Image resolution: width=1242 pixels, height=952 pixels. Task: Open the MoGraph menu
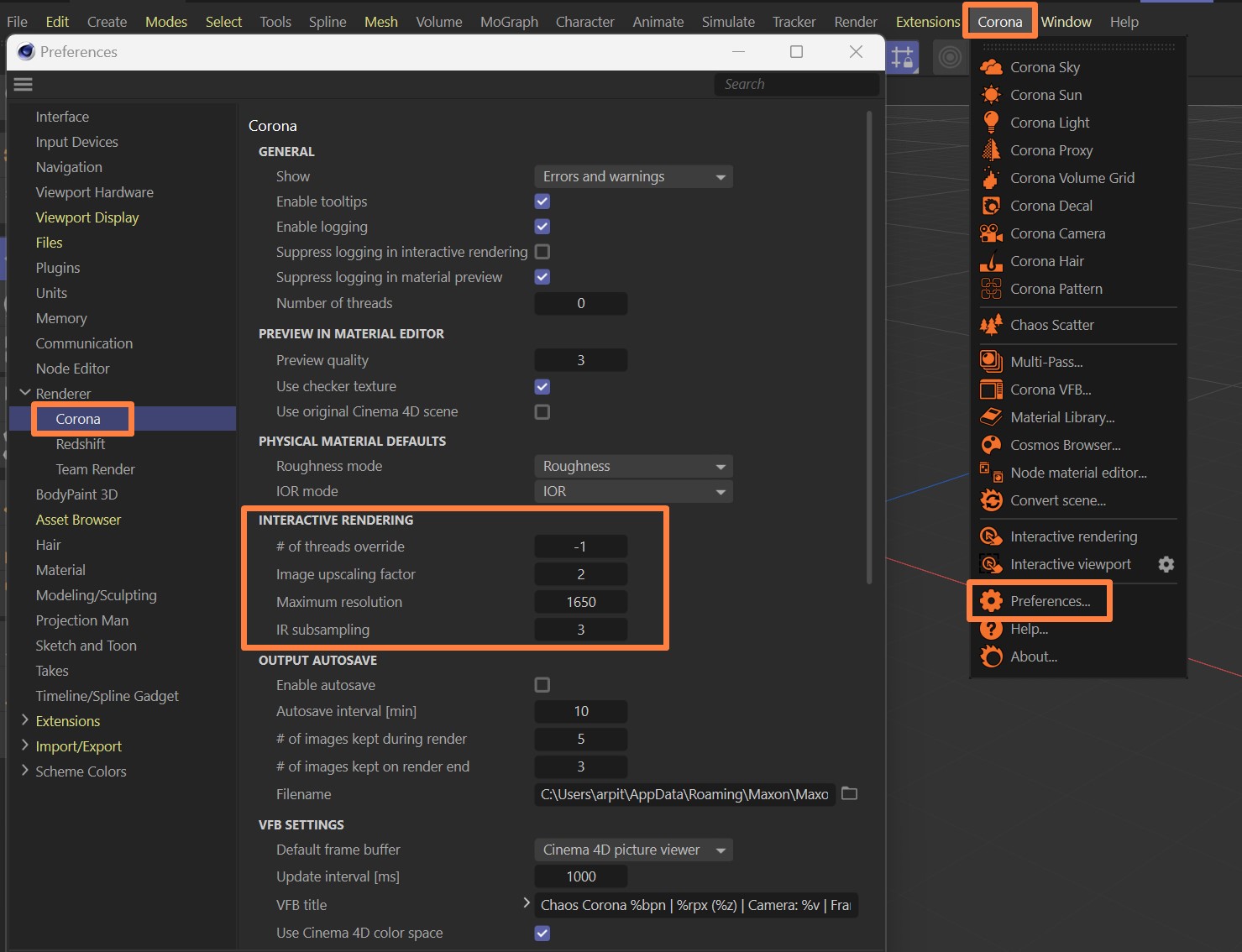click(509, 22)
